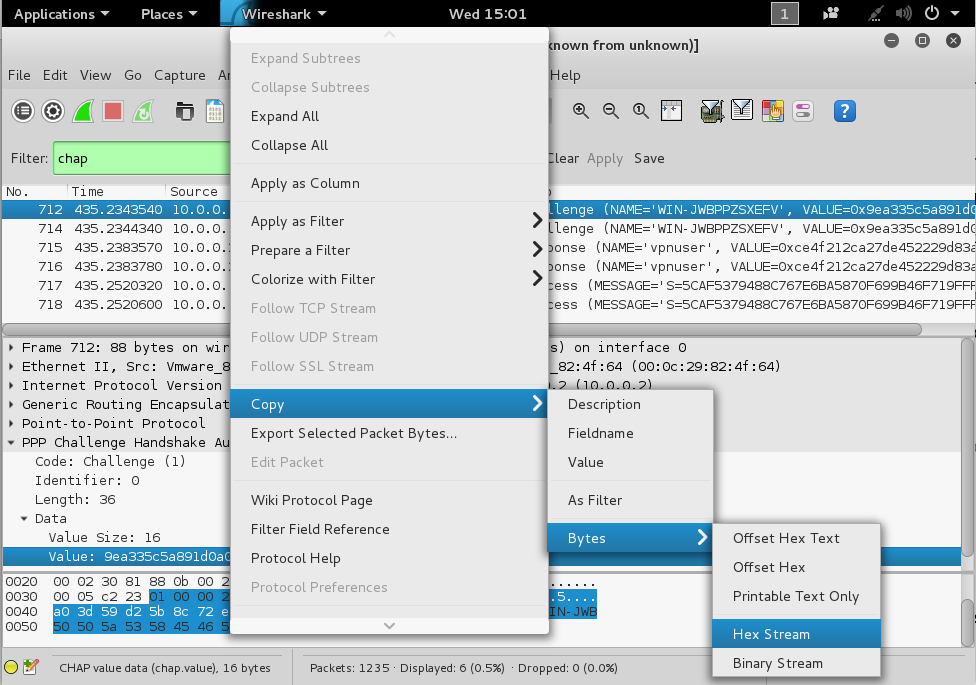The width and height of the screenshot is (976, 685).
Task: Copy the Fieldname
Action: (630, 433)
